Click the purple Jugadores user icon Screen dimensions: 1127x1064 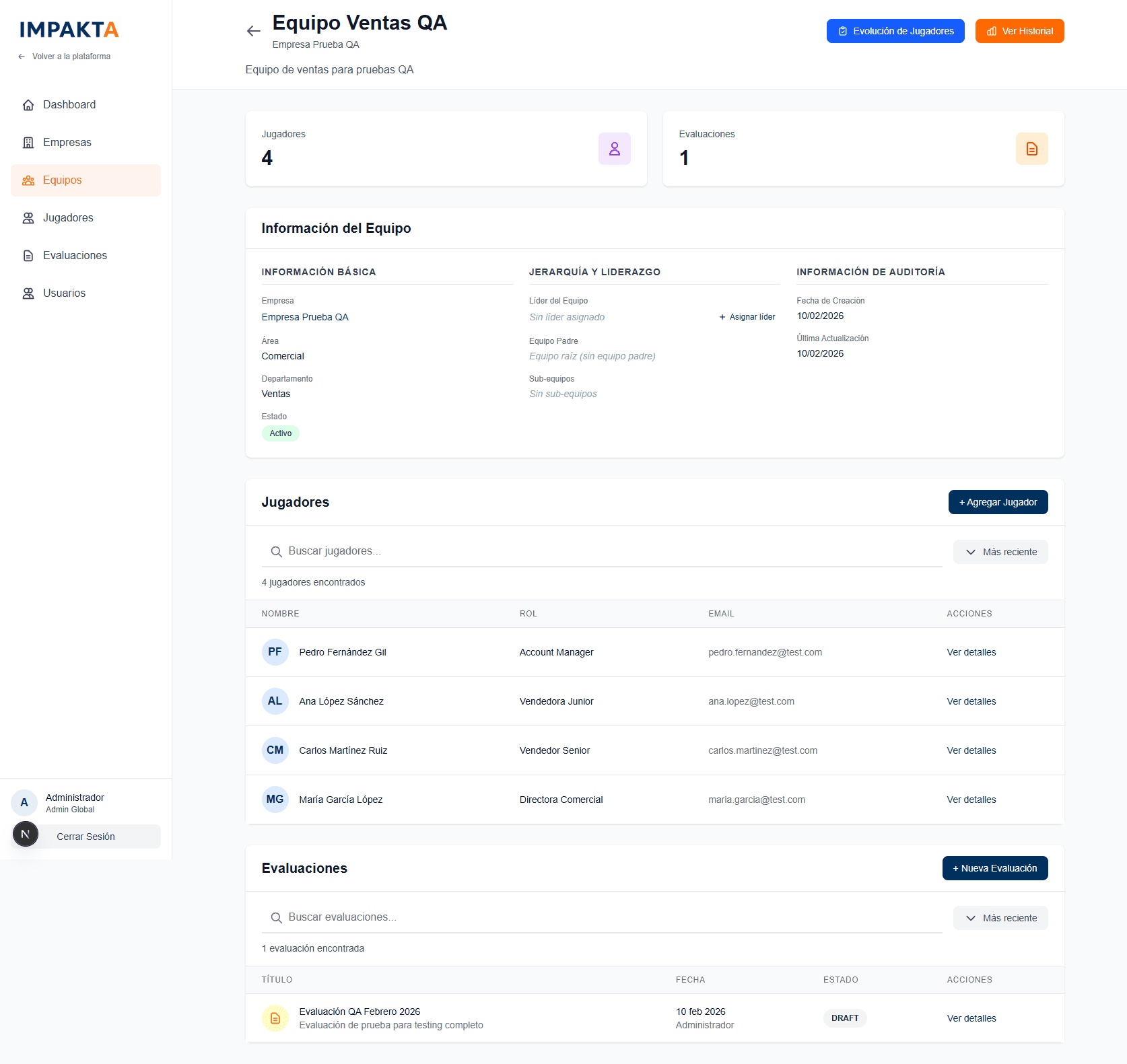click(614, 149)
